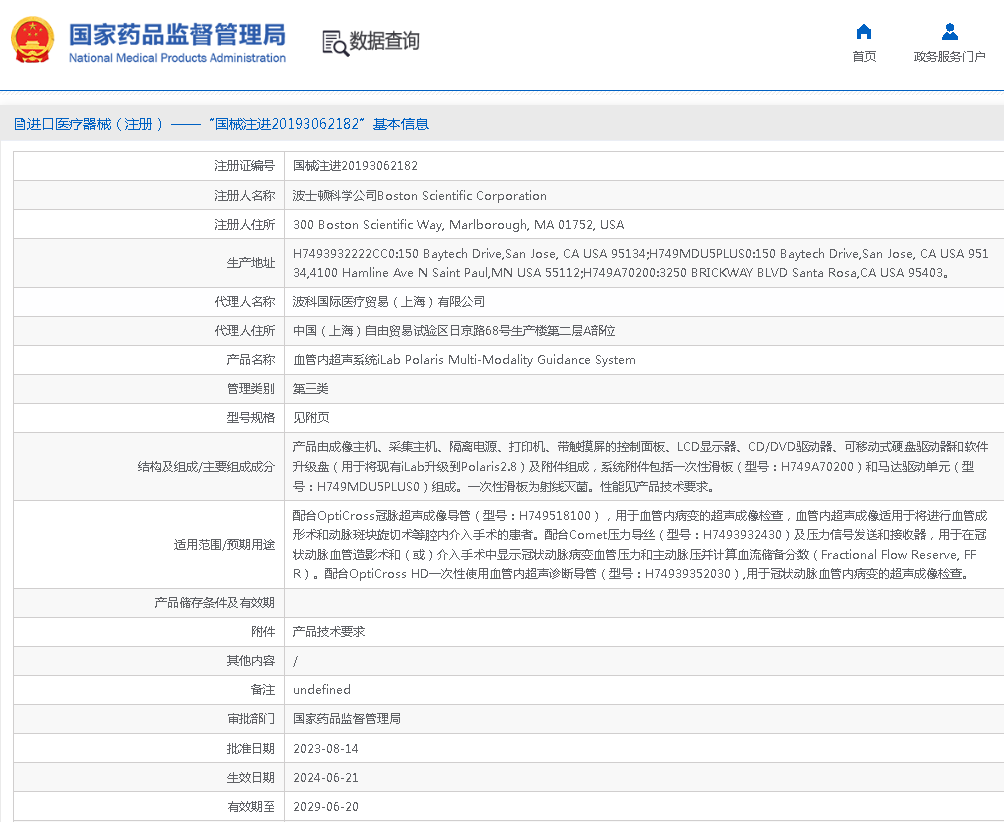
Task: Click the document icon beside 进口医疗器械 heading
Action: click(19, 124)
